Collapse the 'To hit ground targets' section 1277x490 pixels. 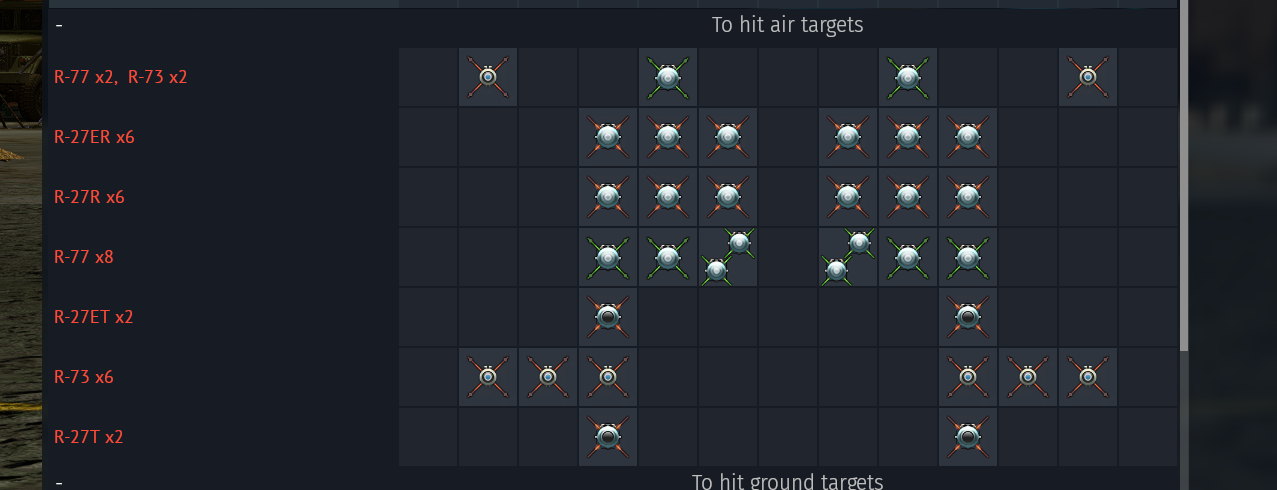[x=59, y=482]
